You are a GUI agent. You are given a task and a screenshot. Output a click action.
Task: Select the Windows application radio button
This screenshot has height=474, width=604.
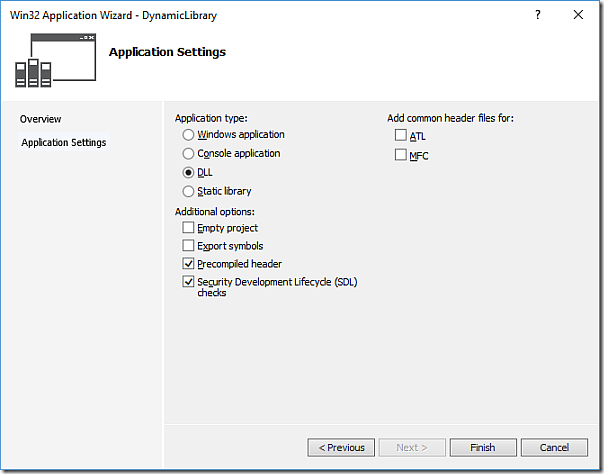coord(188,135)
